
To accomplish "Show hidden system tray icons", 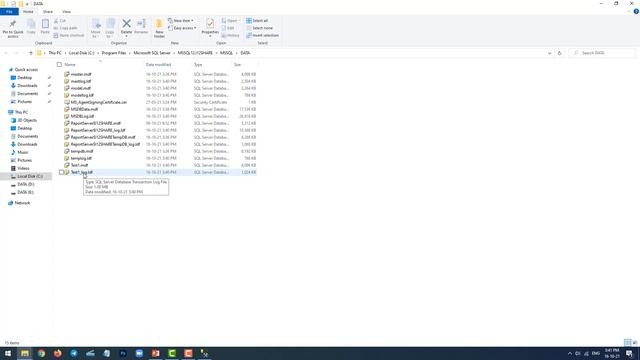I will (570, 353).
